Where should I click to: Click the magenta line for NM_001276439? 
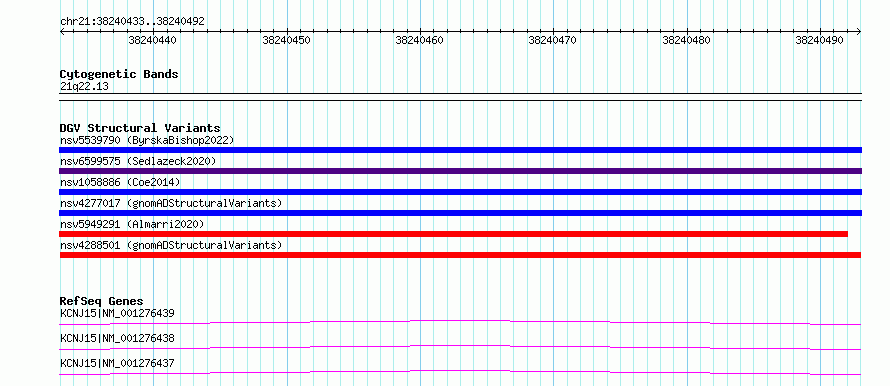[460, 322]
